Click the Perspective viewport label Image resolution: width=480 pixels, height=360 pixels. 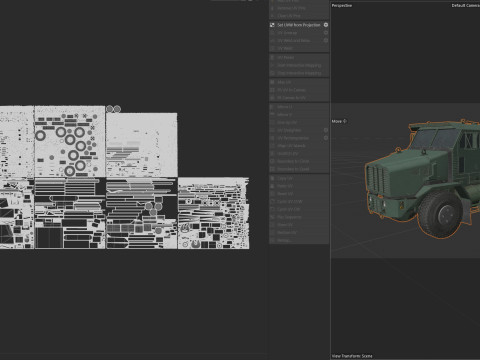point(342,6)
